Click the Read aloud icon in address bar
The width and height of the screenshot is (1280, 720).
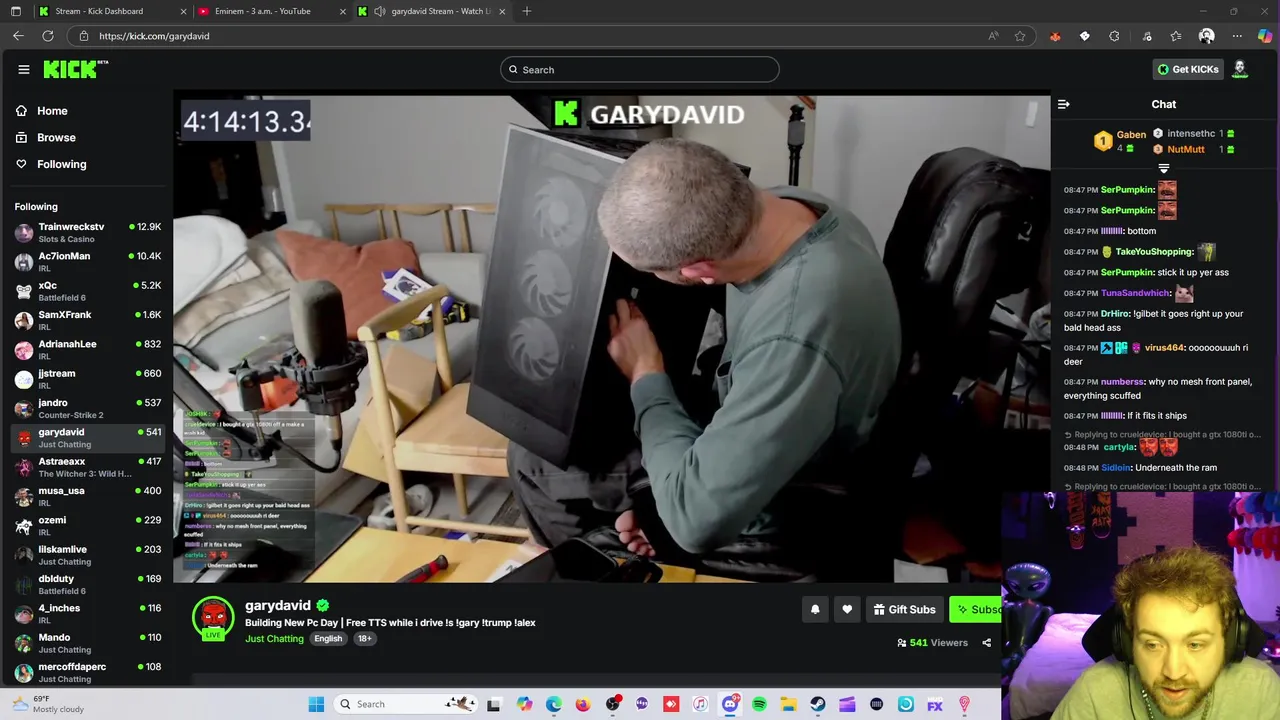[x=993, y=36]
